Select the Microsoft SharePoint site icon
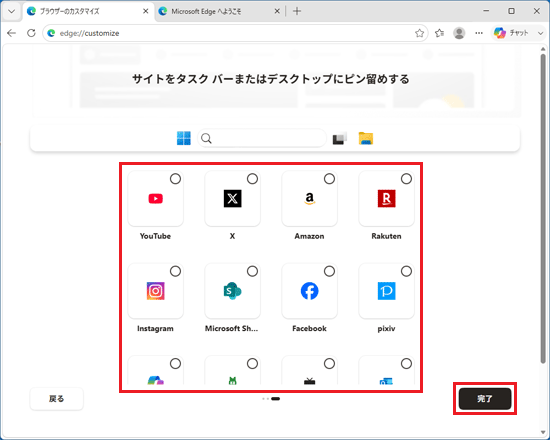This screenshot has height=440, width=550. [232, 291]
